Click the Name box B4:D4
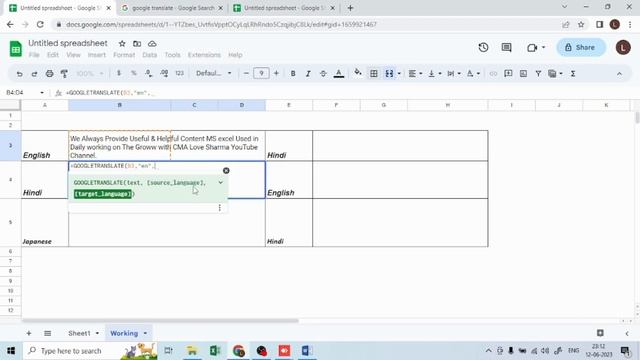The image size is (640, 360). pos(24,93)
